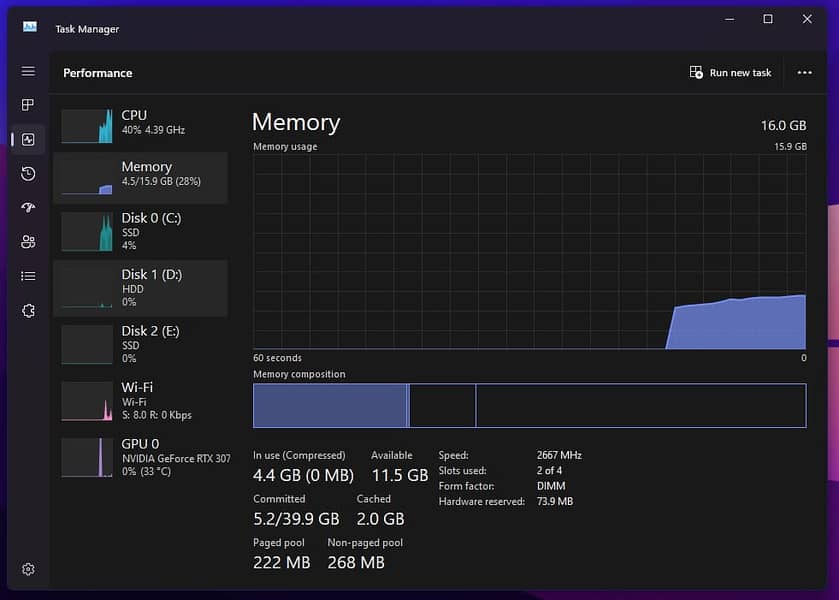Click the free segment of Memory composition bar
Screen dimensions: 839x600
coord(640,406)
